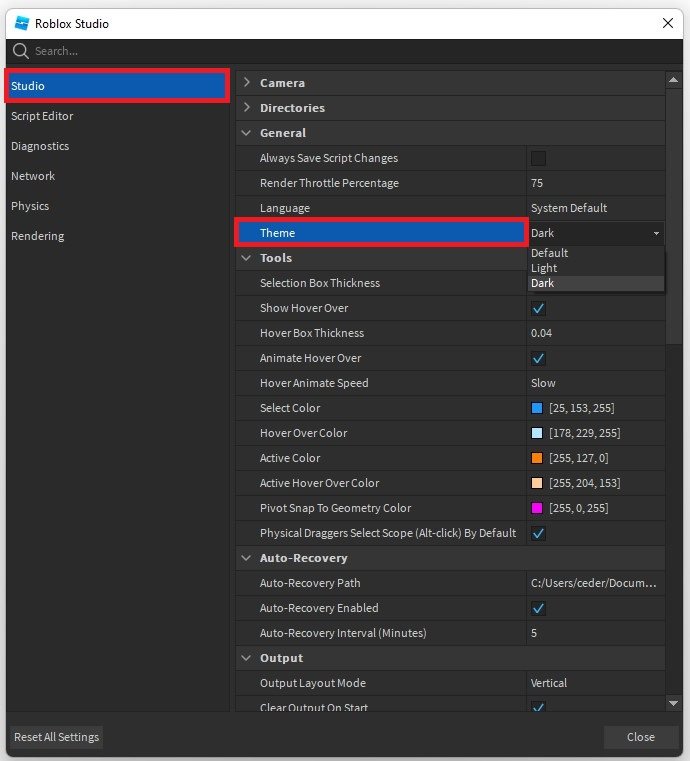Collapse the Auto-Recovery section
Screen dimensions: 690x761
(246, 558)
